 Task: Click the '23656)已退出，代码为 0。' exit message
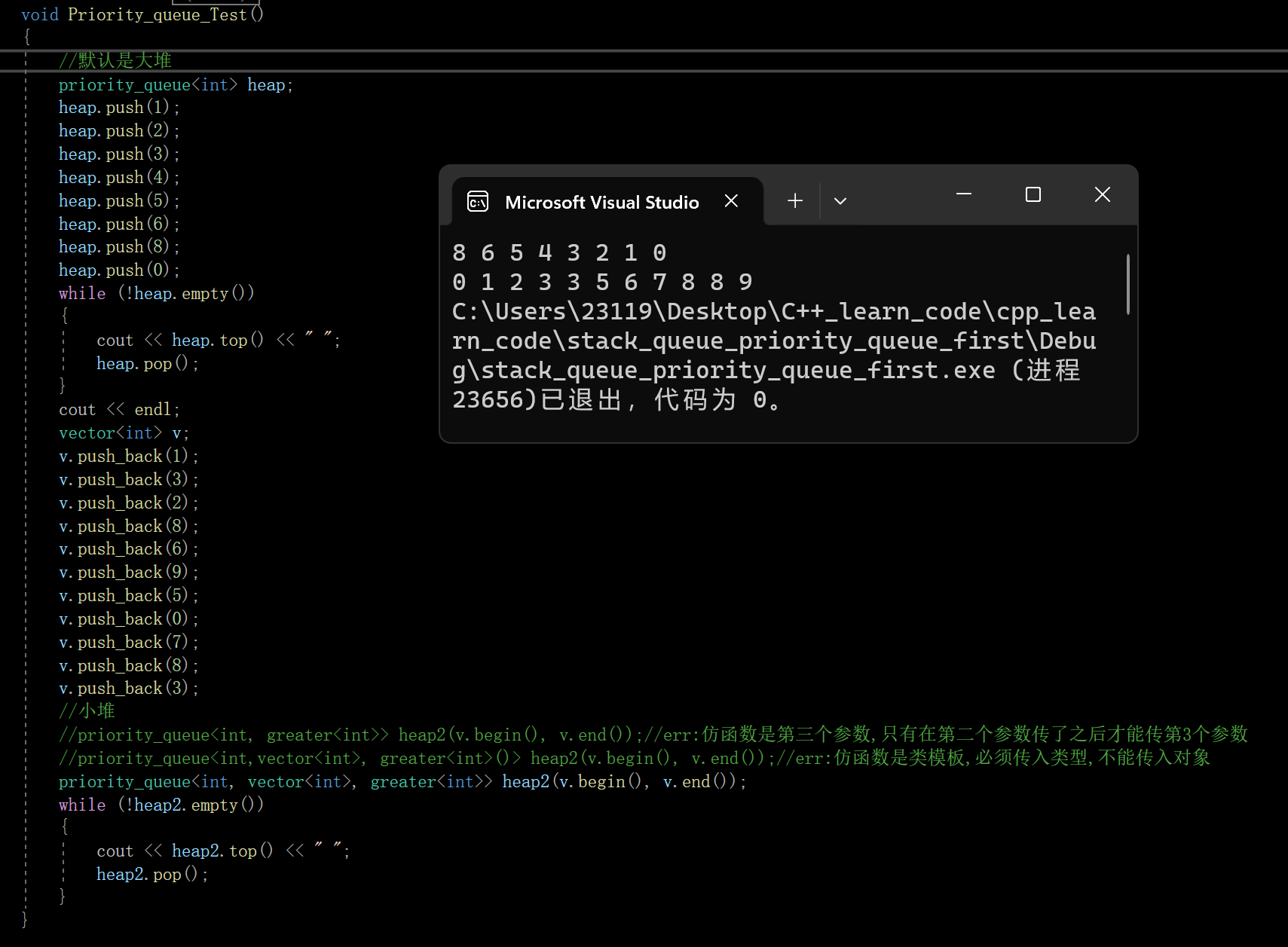pyautogui.click(x=617, y=399)
